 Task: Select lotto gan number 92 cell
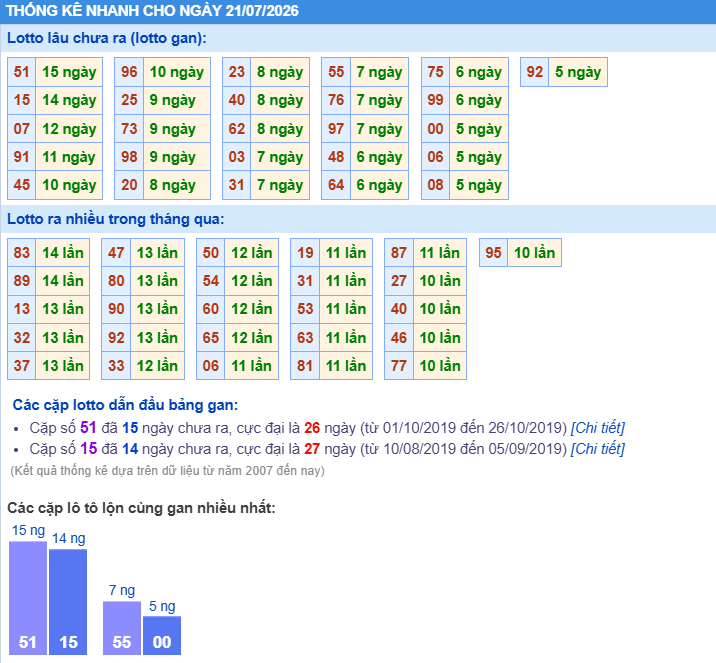pos(535,72)
